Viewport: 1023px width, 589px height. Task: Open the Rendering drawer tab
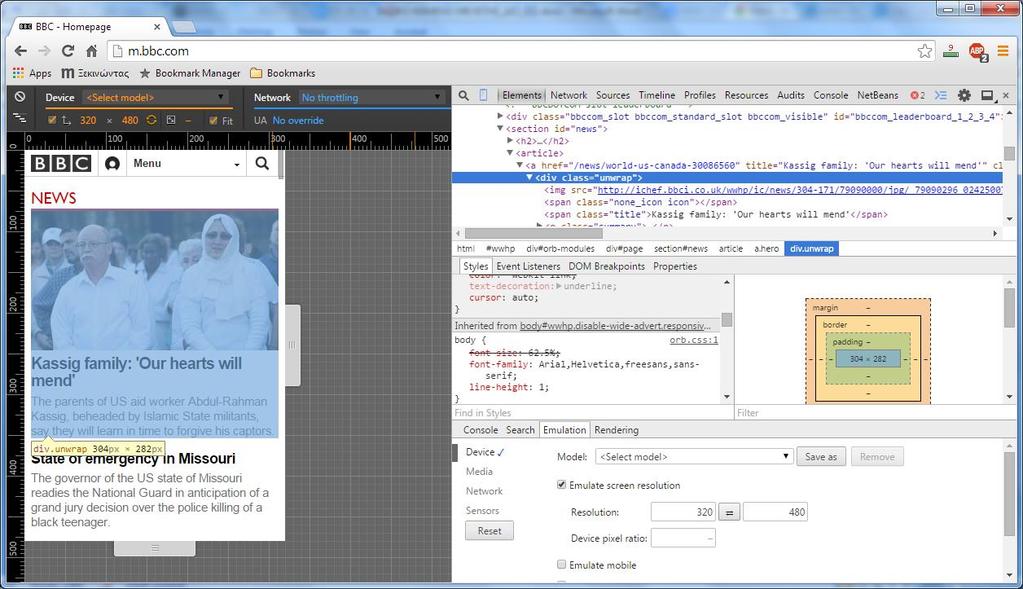(x=616, y=430)
